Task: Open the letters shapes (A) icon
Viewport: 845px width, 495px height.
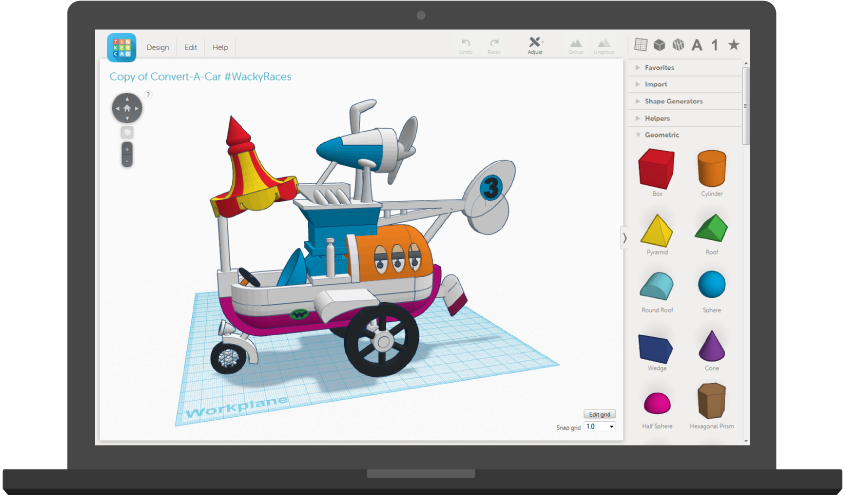Action: tap(697, 45)
